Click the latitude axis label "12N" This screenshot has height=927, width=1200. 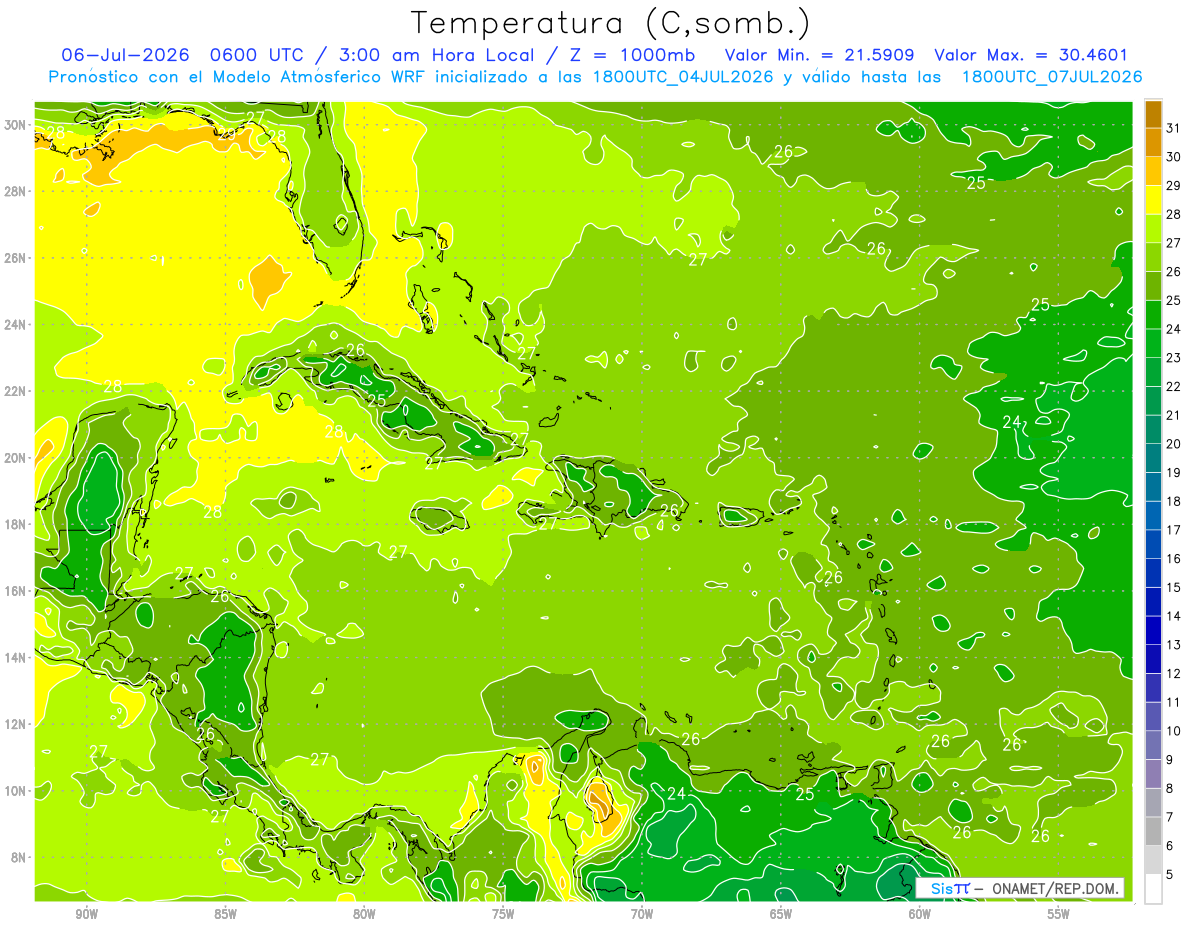click(16, 724)
